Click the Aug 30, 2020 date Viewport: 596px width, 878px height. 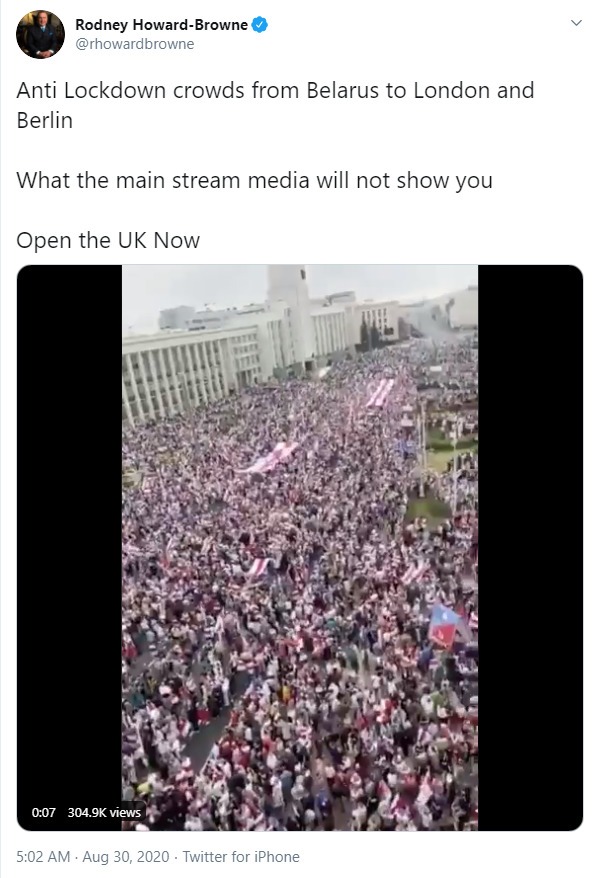point(126,857)
